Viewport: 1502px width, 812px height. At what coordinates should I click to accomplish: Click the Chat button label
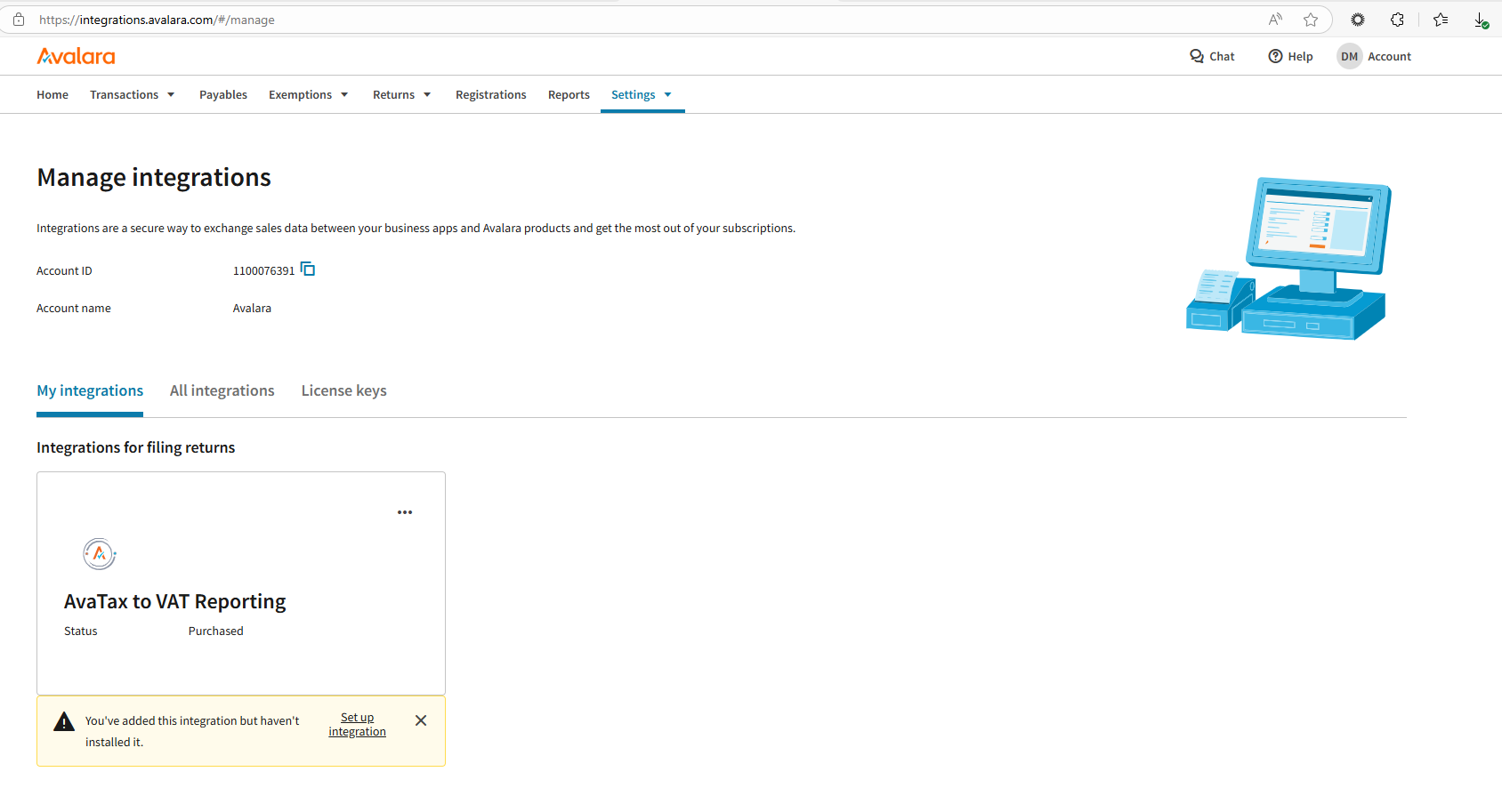click(1222, 56)
